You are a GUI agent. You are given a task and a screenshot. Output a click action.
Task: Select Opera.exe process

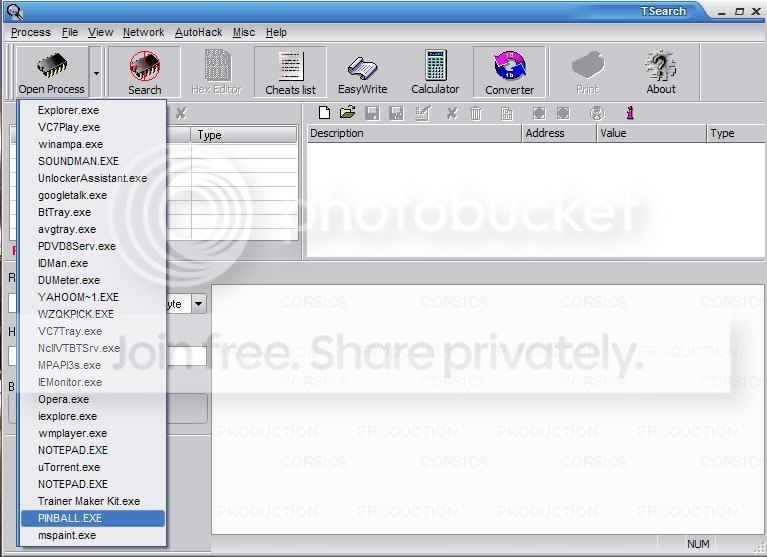[93, 399]
